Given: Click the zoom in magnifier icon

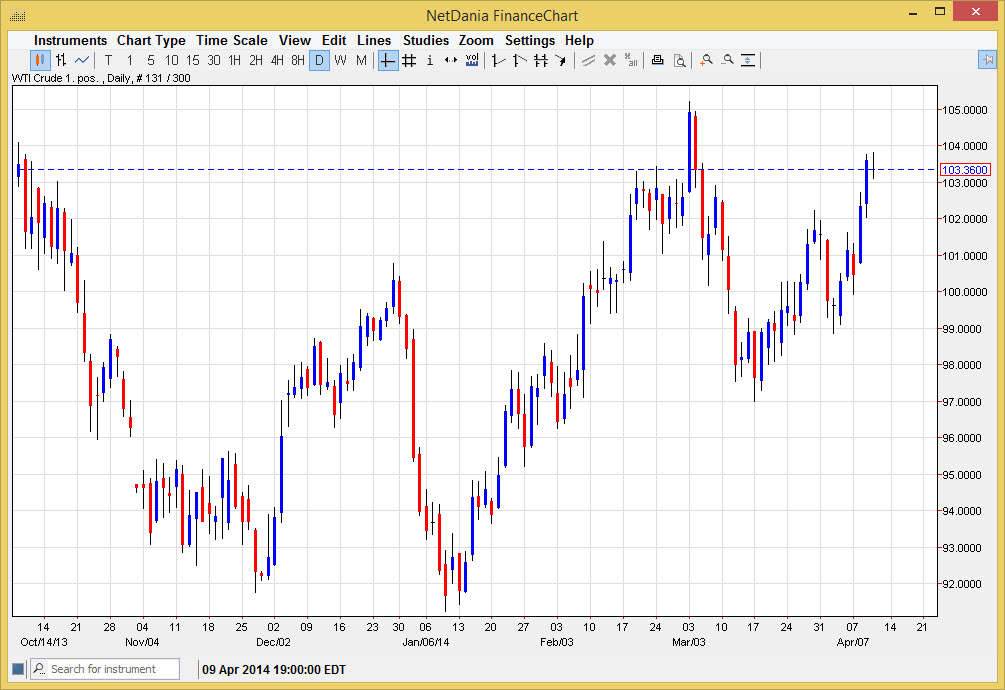Looking at the screenshot, I should point(706,60).
